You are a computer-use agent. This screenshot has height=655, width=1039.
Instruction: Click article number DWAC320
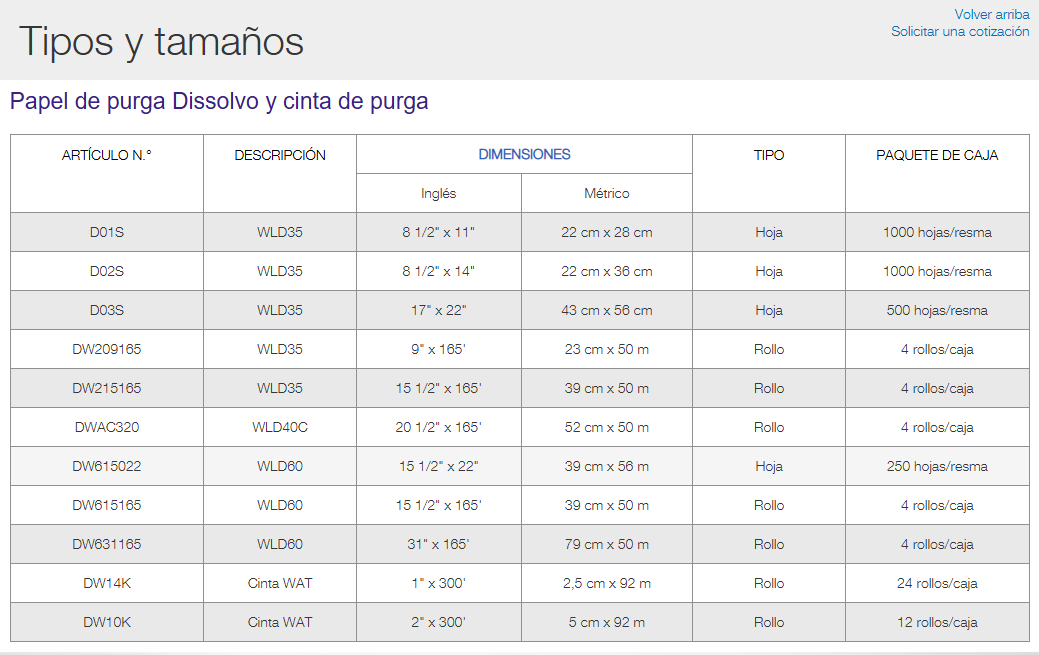107,427
